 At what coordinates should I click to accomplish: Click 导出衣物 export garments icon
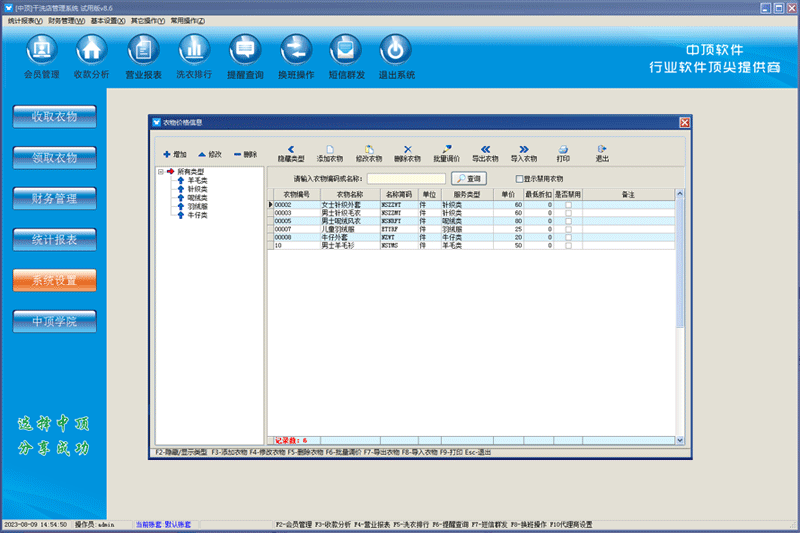tap(485, 149)
